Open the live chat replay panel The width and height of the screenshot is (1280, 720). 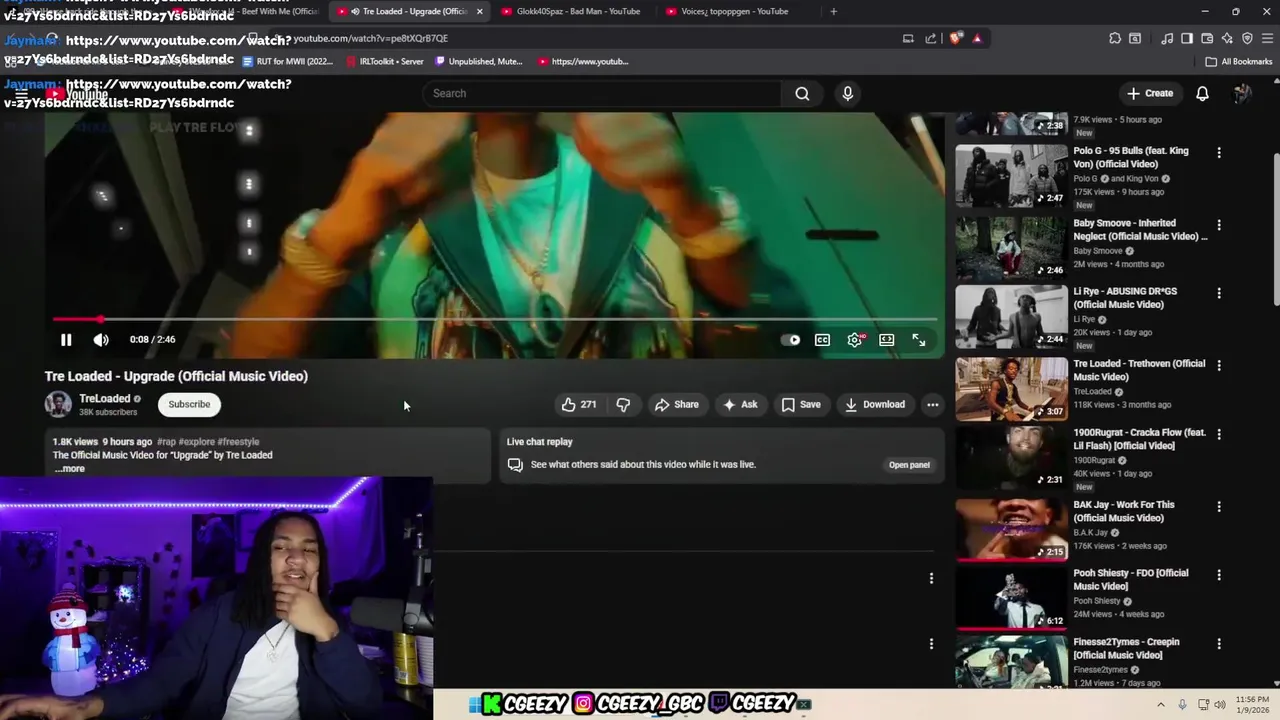point(909,464)
